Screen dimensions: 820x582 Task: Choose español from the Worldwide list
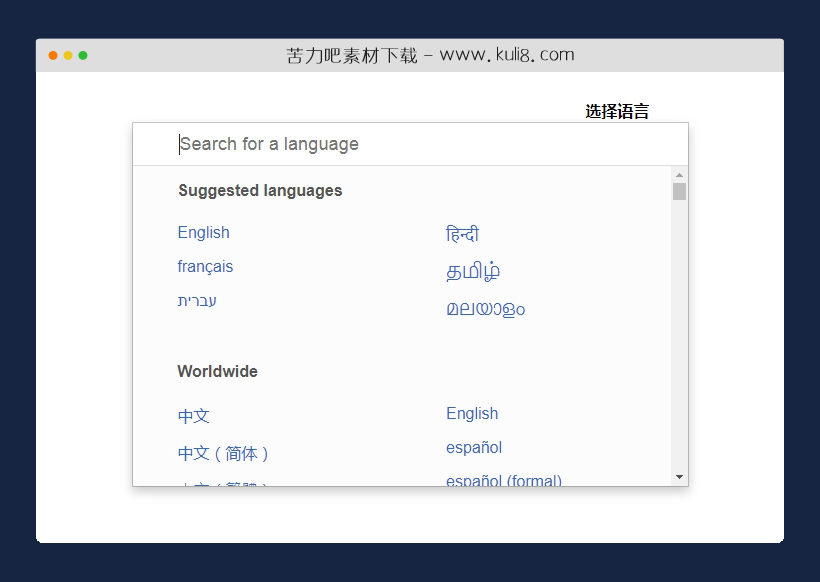(473, 447)
